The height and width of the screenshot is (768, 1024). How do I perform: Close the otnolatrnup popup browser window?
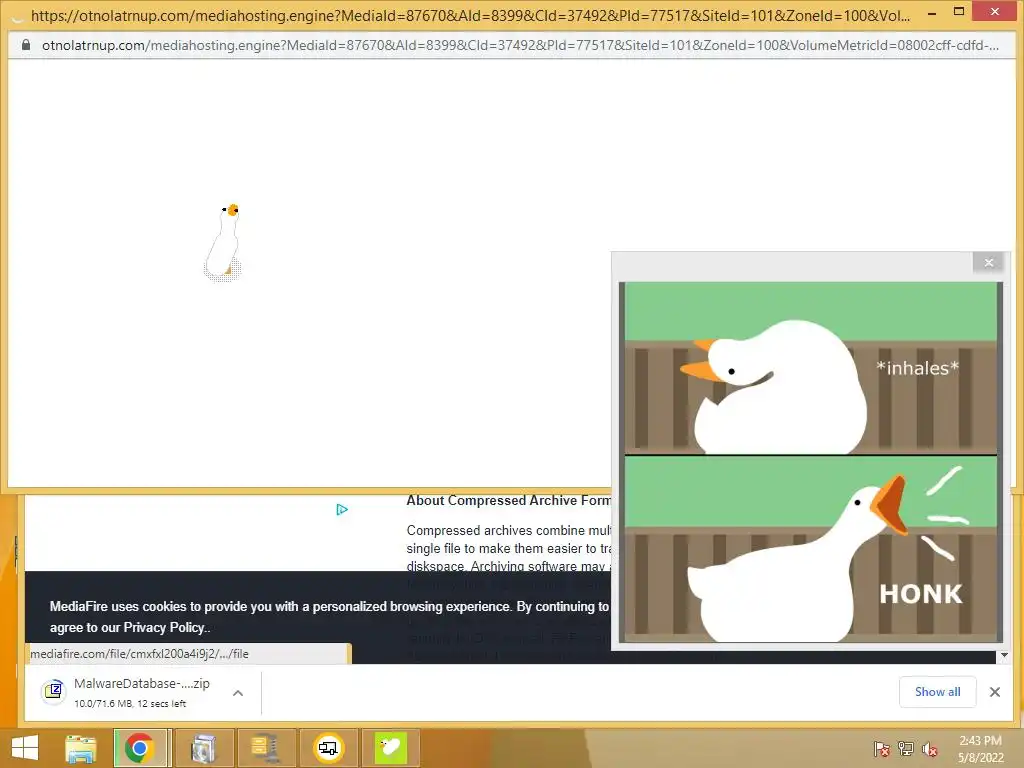pyautogui.click(x=995, y=11)
